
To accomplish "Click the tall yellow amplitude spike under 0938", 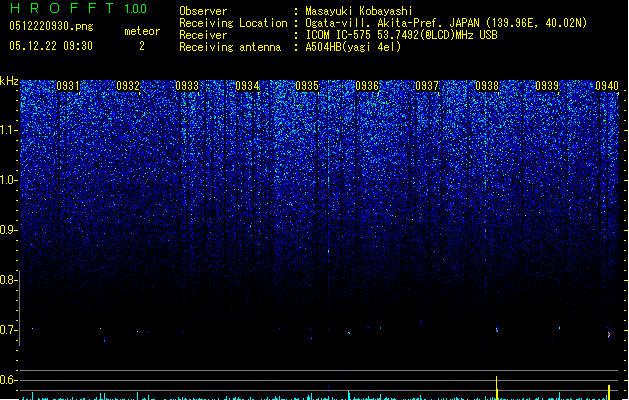I will [497, 388].
